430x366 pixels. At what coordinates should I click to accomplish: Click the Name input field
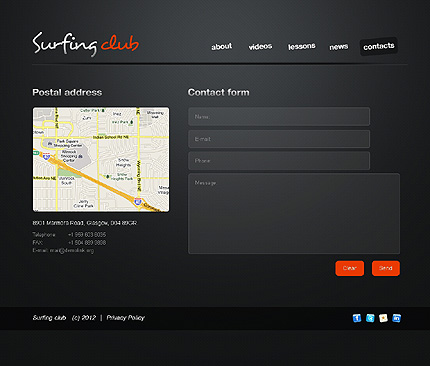point(279,117)
